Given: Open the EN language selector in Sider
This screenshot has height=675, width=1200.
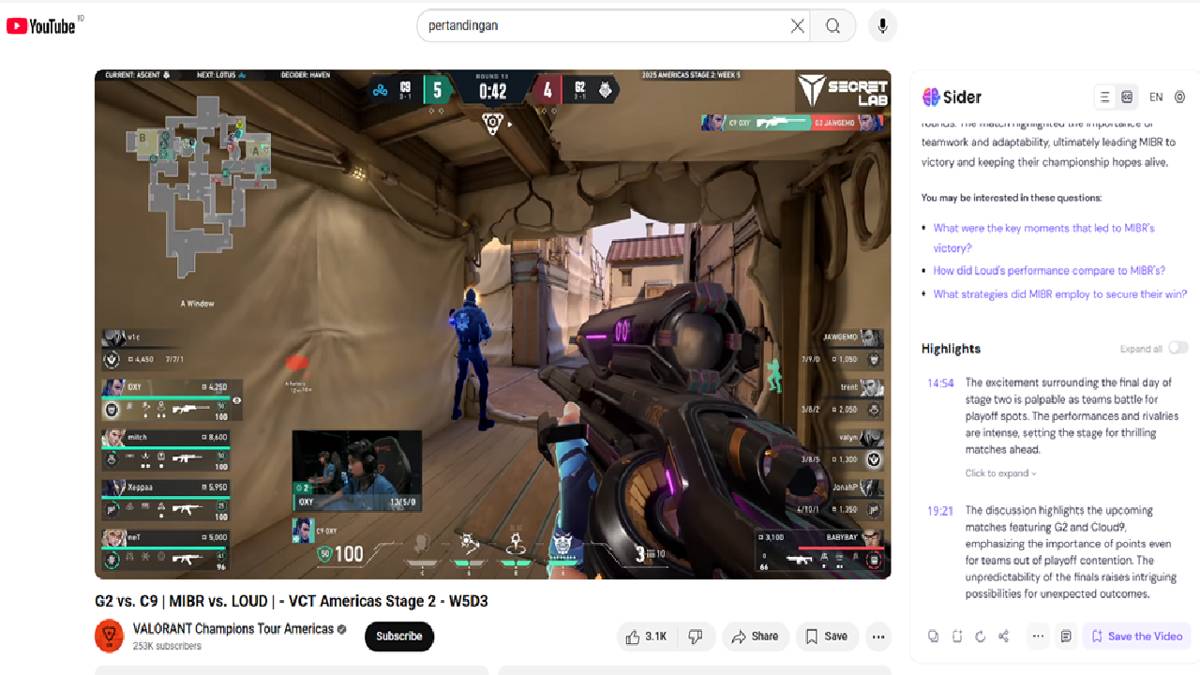Looking at the screenshot, I should click(1156, 97).
